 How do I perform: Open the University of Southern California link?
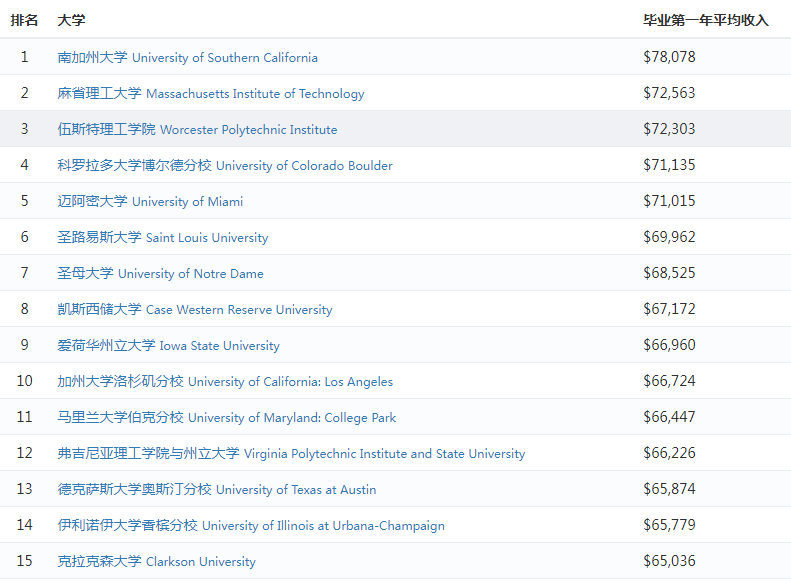coord(187,58)
